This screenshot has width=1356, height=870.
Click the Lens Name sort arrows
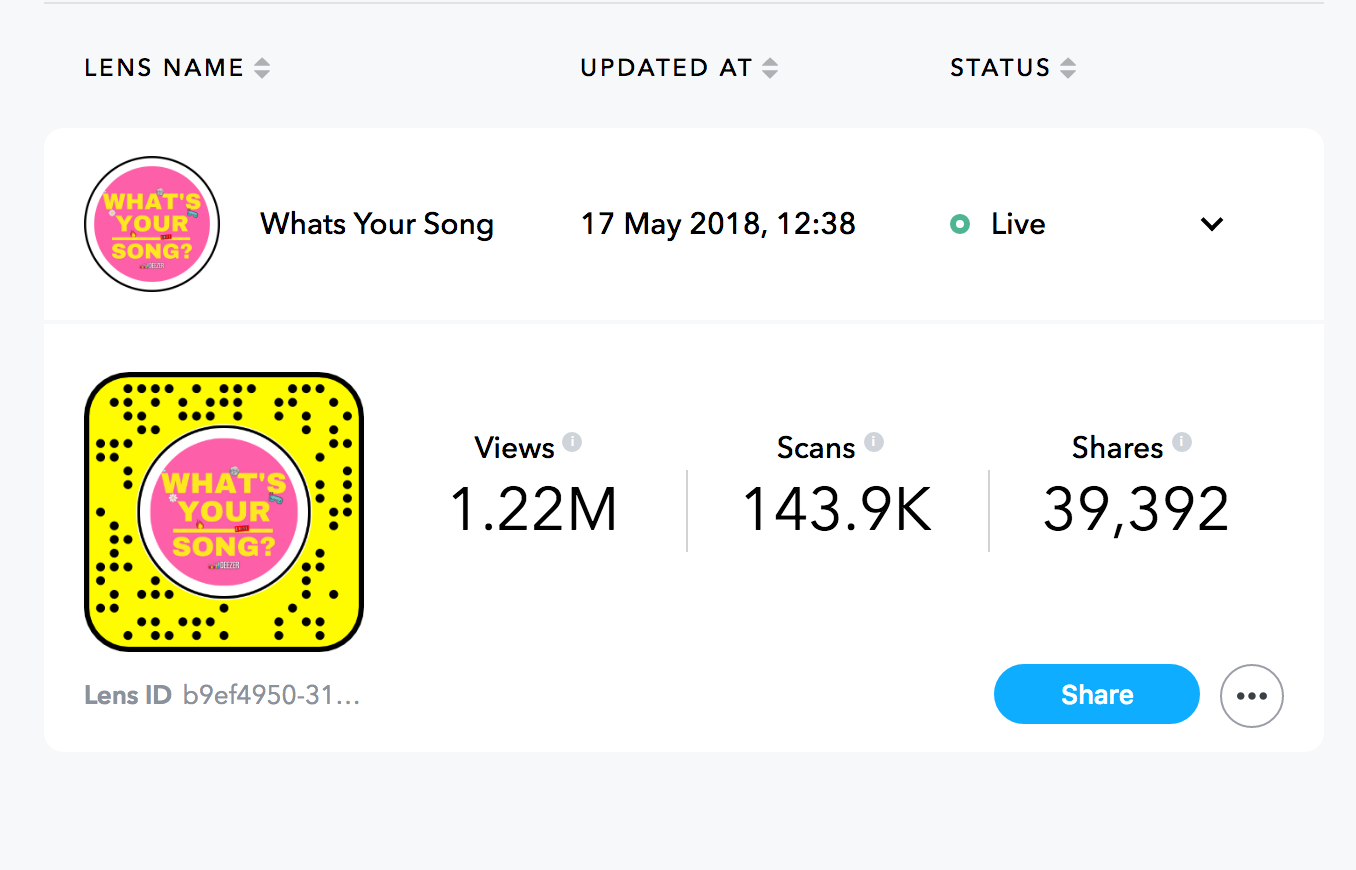(x=262, y=68)
